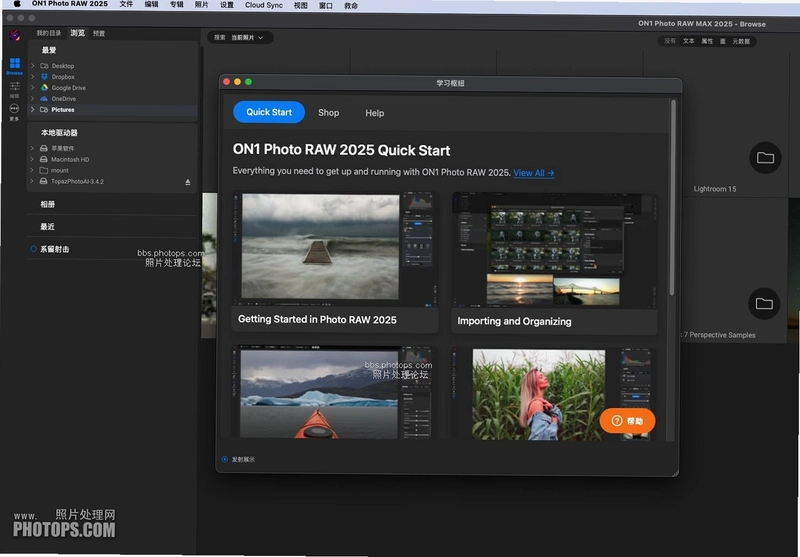
Task: Open the woman in cornfield tutorial thumbnail
Action: 555,394
